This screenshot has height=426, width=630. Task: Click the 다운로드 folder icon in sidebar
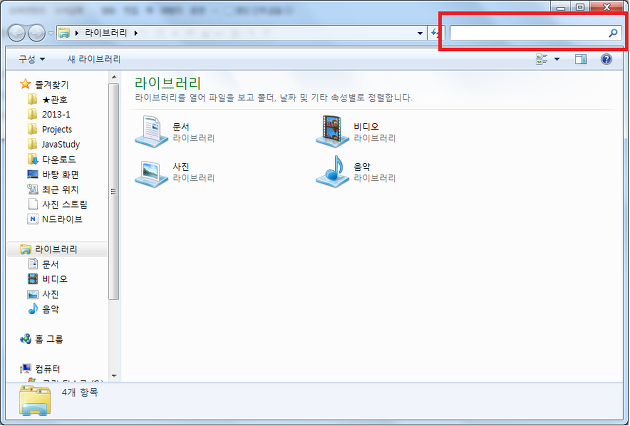coord(33,159)
